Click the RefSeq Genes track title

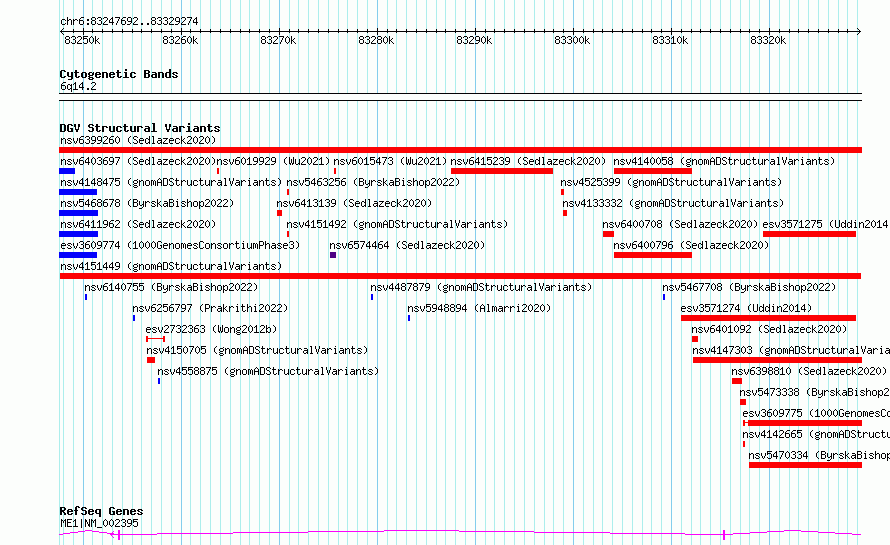click(x=101, y=511)
